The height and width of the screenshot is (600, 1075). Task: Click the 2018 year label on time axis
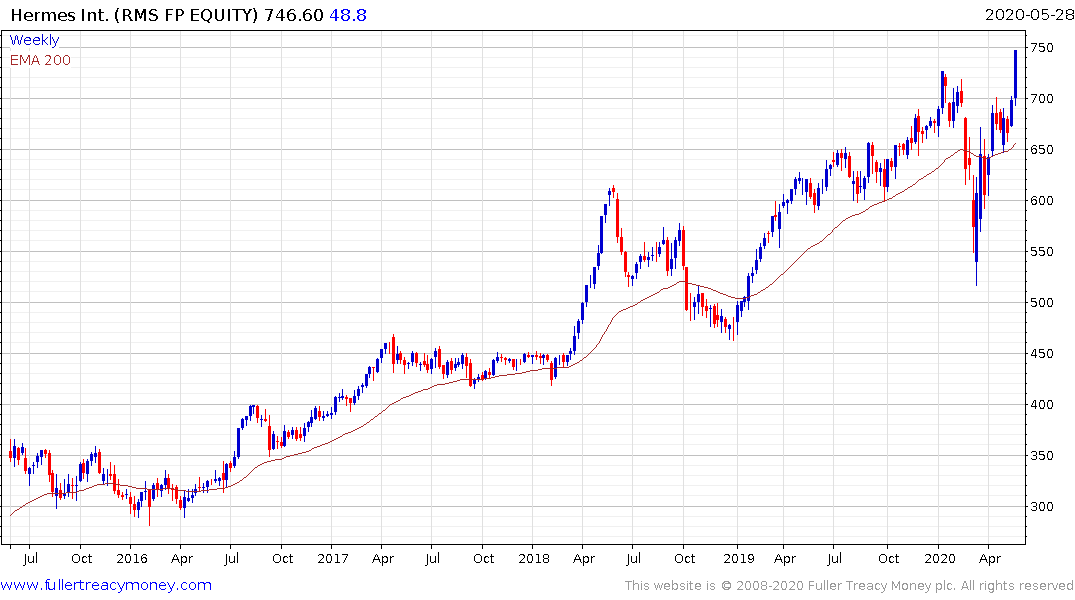(x=533, y=559)
